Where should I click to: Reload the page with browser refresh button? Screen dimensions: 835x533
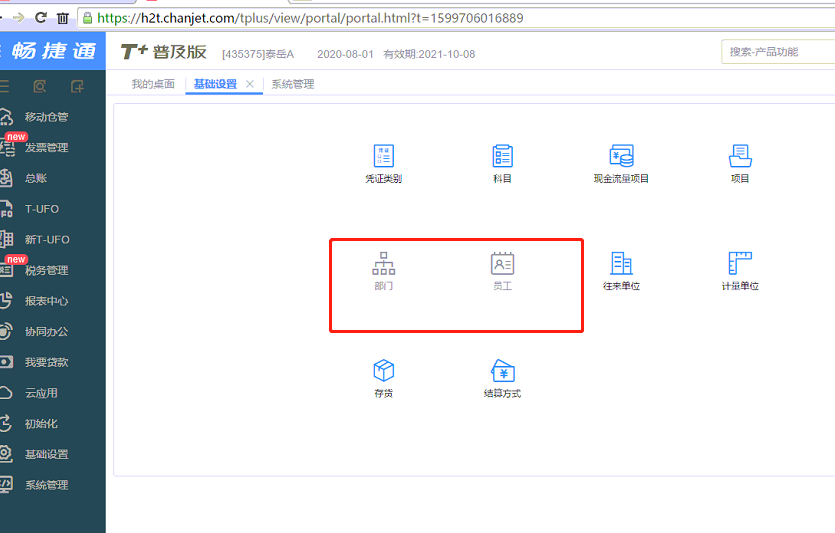coord(40,18)
